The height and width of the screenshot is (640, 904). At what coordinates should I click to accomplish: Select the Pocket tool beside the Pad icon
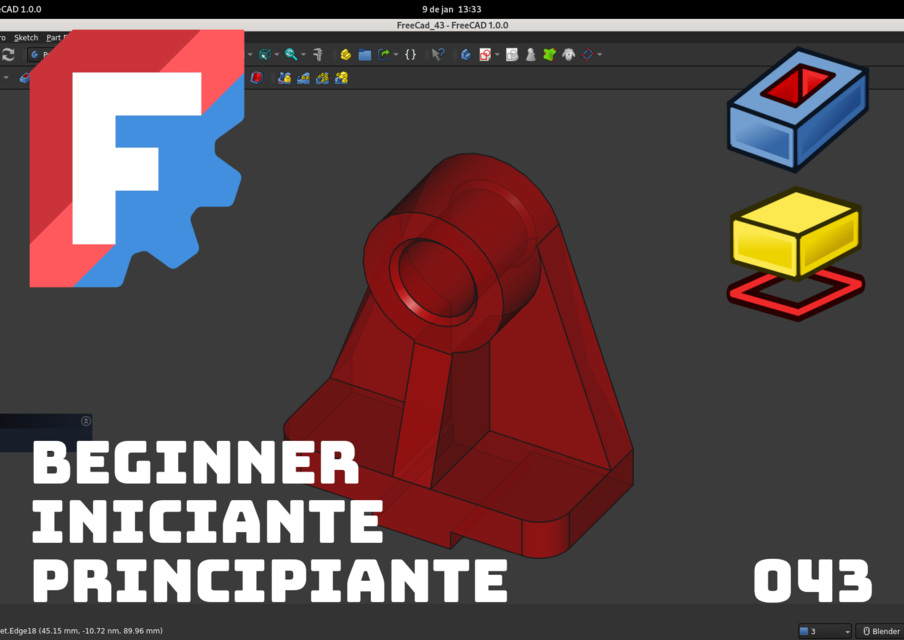point(303,78)
